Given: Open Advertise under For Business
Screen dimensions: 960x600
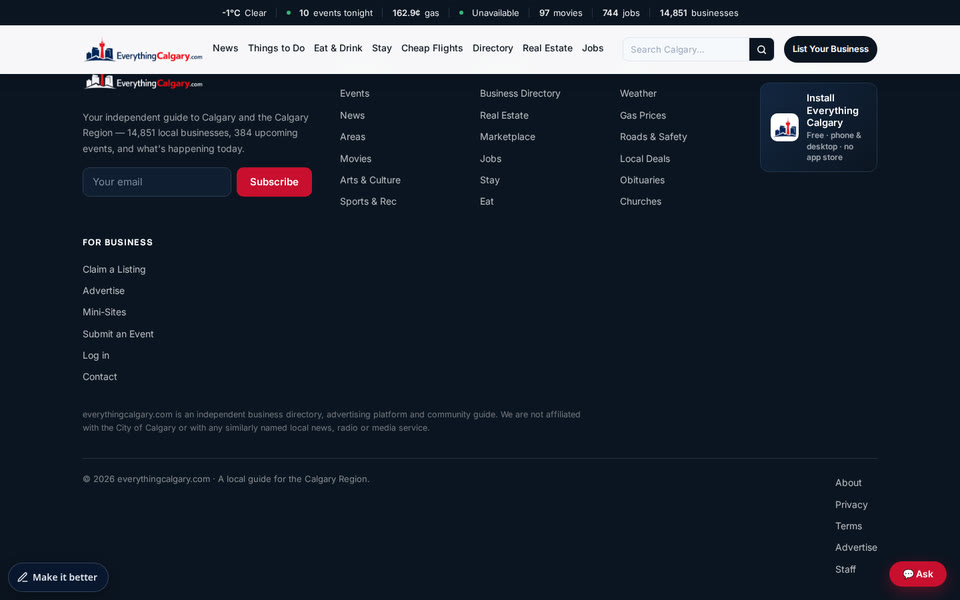Looking at the screenshot, I should pos(103,291).
